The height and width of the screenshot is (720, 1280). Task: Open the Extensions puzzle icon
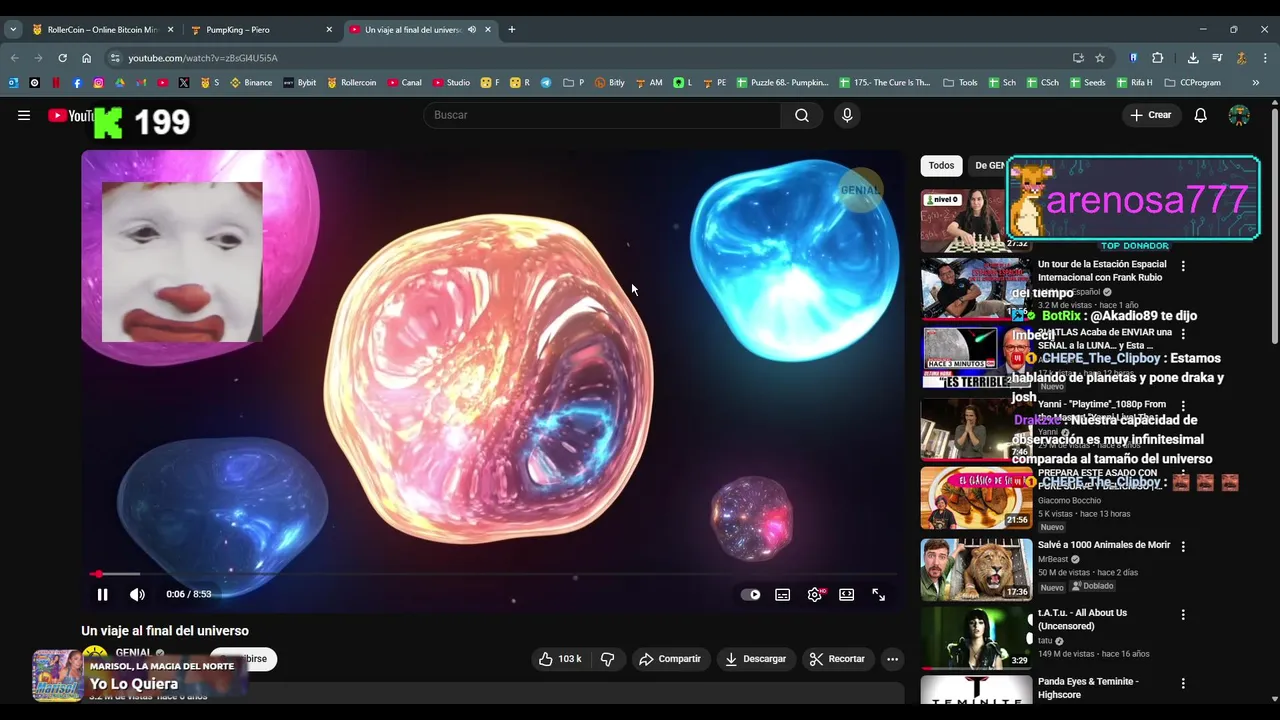click(1158, 58)
